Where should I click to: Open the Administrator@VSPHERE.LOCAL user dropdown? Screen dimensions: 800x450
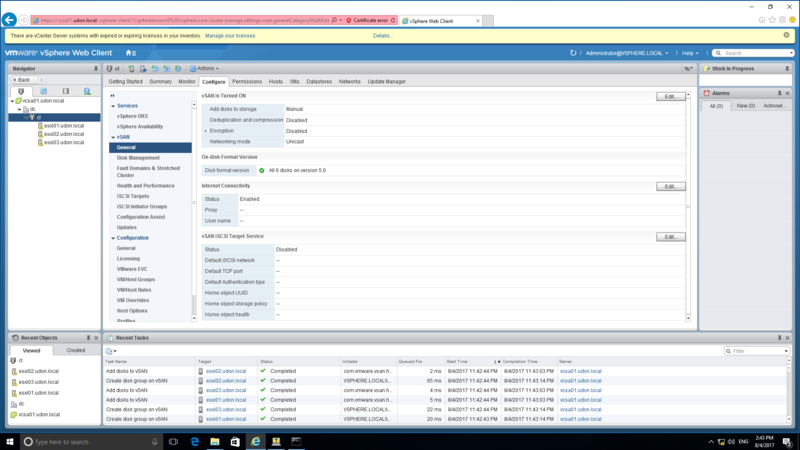(627, 53)
